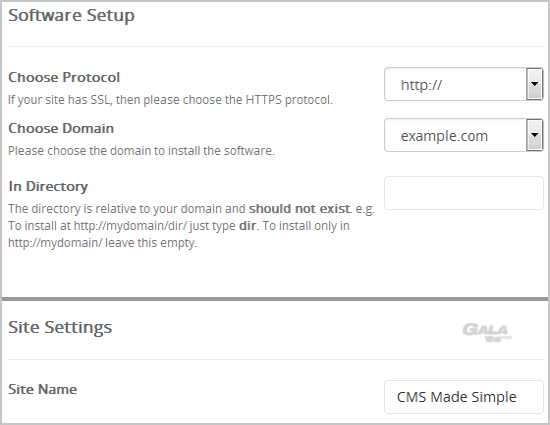Click the Choose Protocol label

[x=64, y=77]
